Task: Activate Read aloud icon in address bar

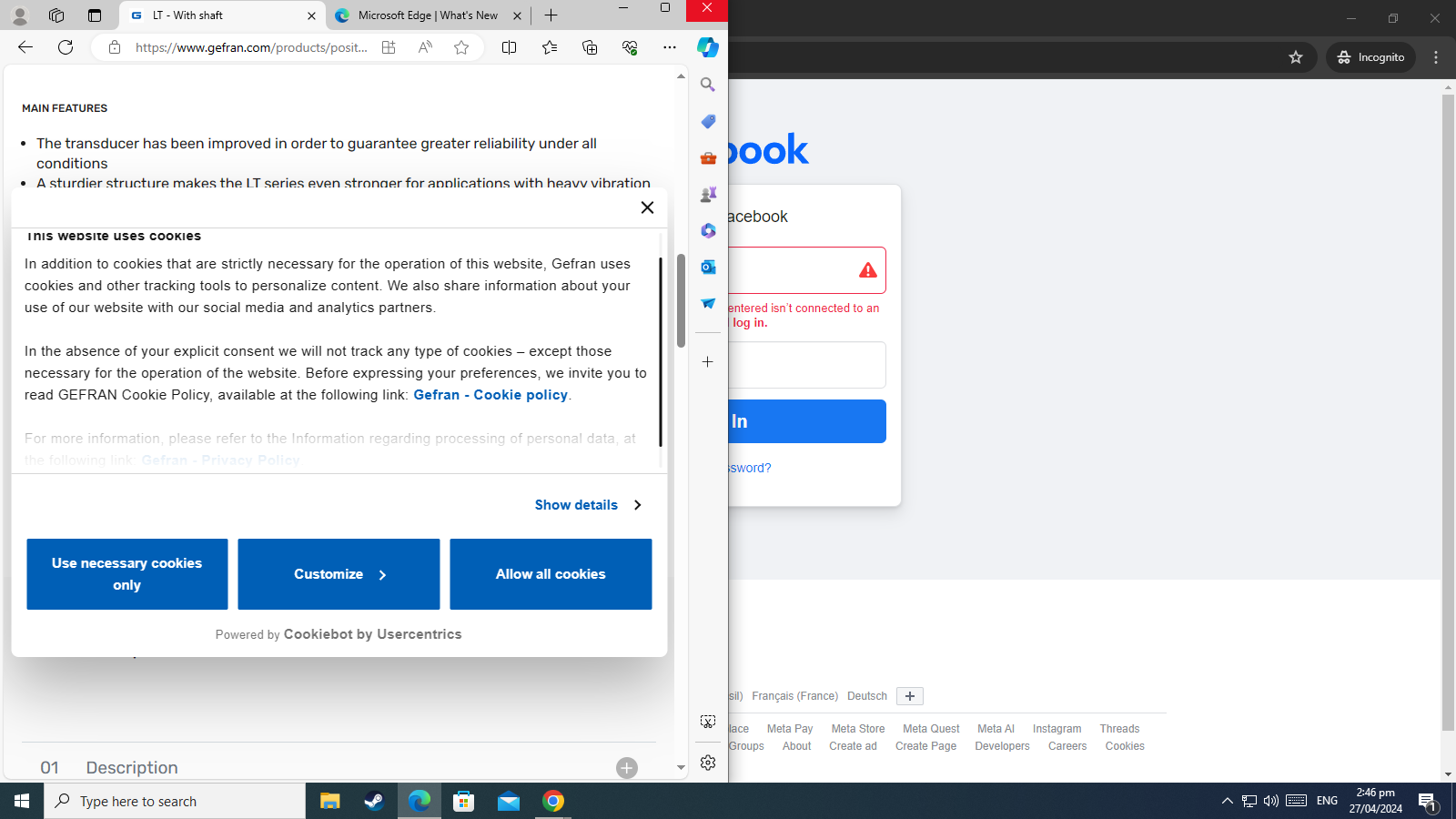Action: click(x=425, y=47)
